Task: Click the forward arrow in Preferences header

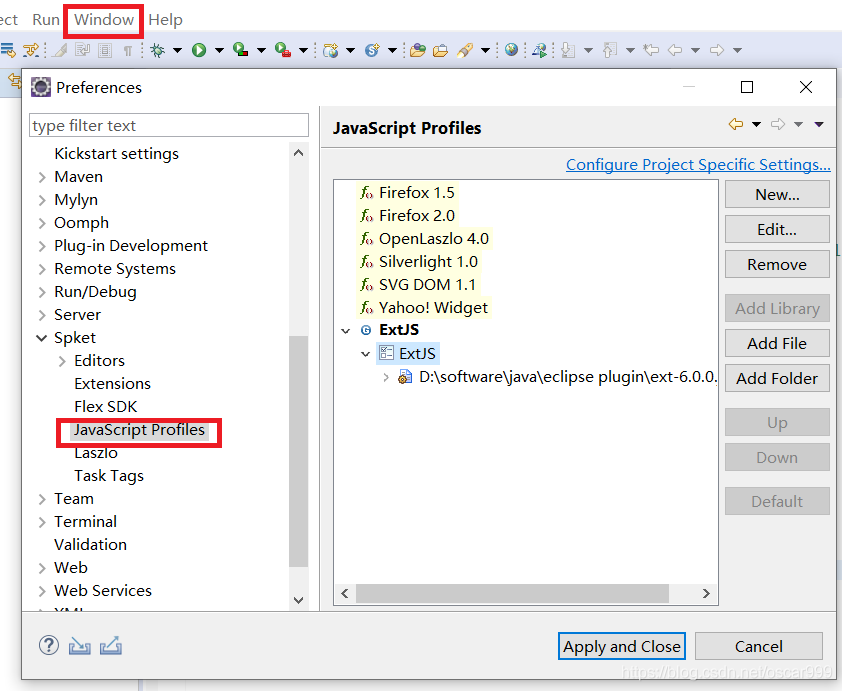Action: click(x=778, y=125)
